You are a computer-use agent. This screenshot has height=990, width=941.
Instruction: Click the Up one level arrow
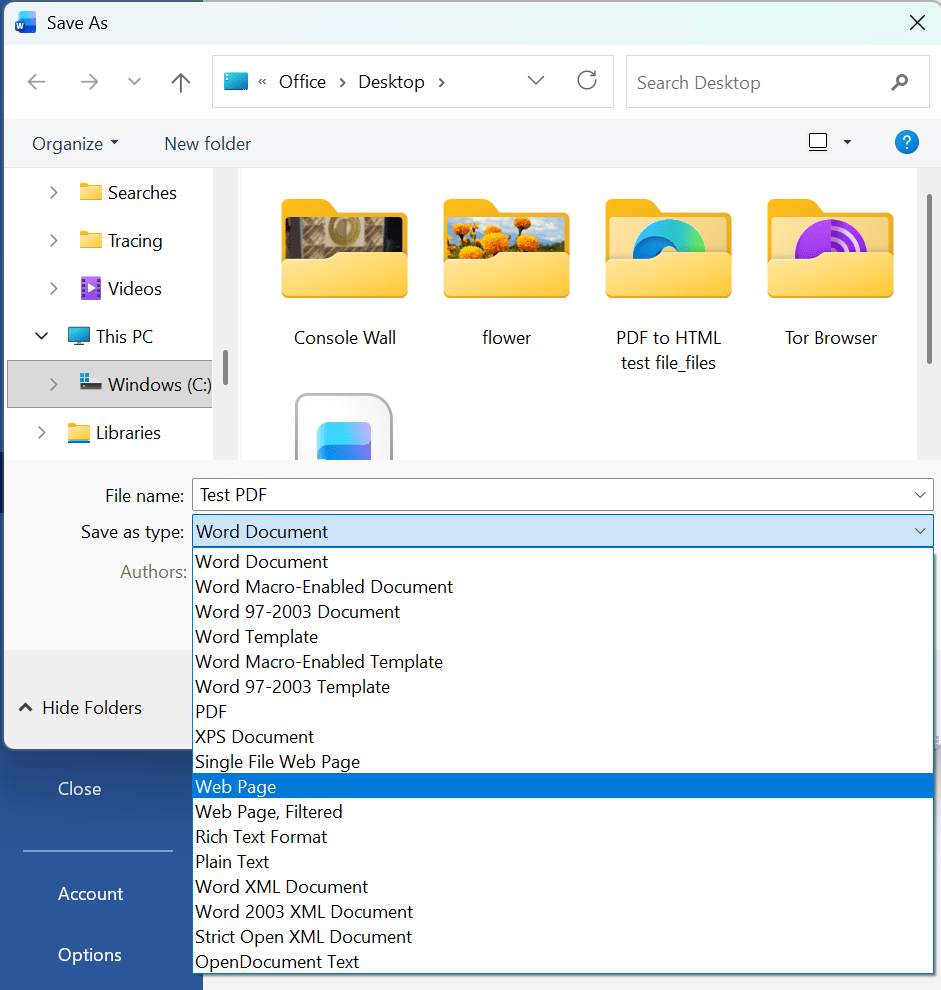180,82
